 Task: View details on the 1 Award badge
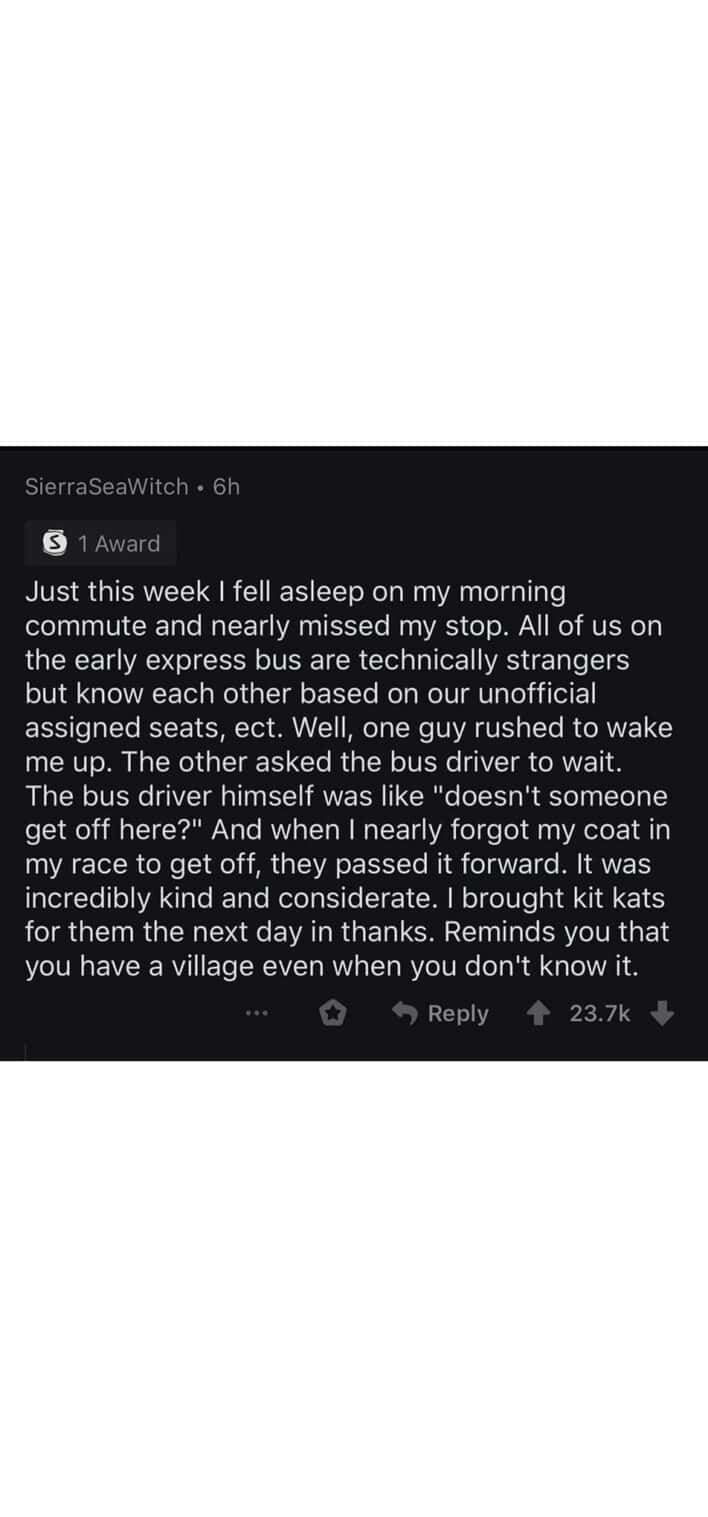(x=100, y=543)
